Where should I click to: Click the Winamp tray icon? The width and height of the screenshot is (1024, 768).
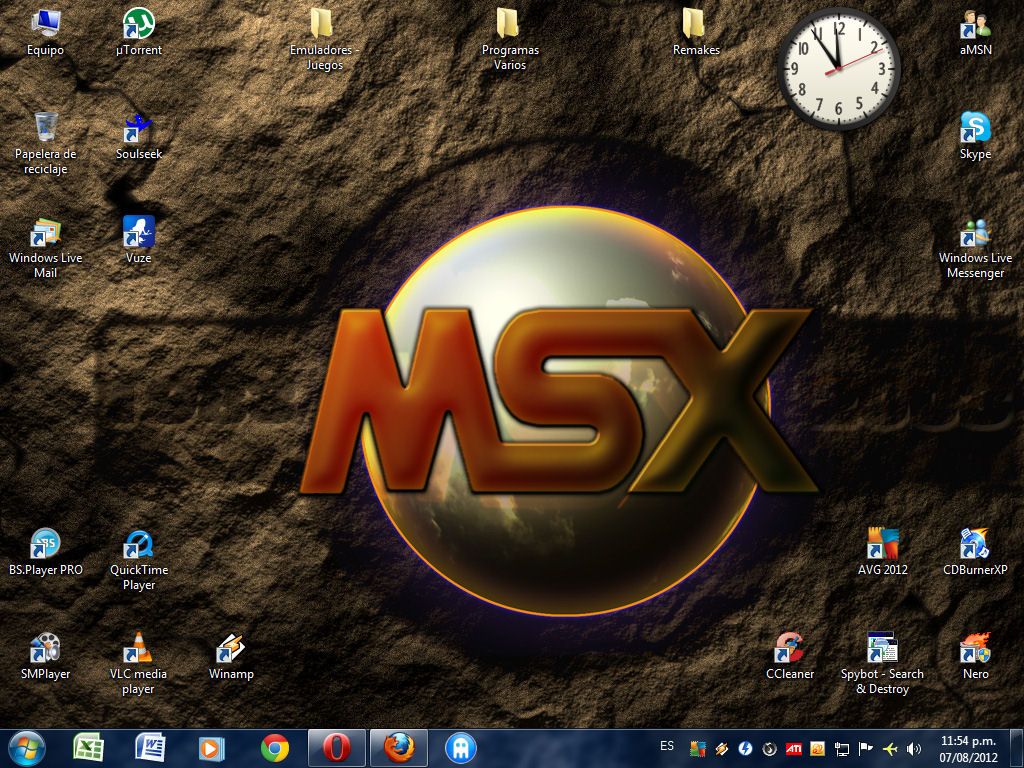[x=722, y=748]
